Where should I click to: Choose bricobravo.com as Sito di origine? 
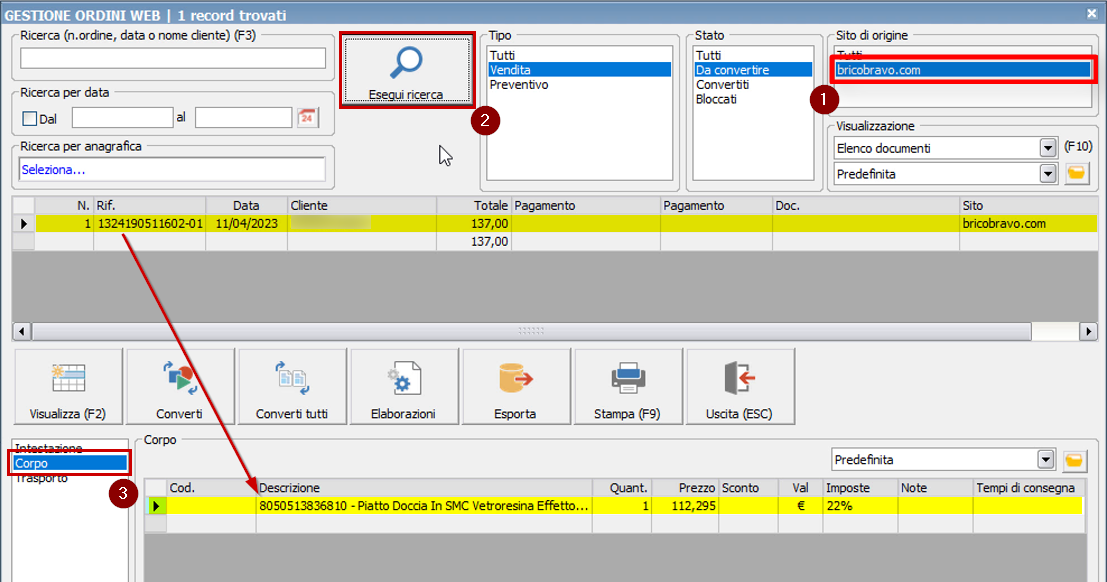click(x=963, y=70)
